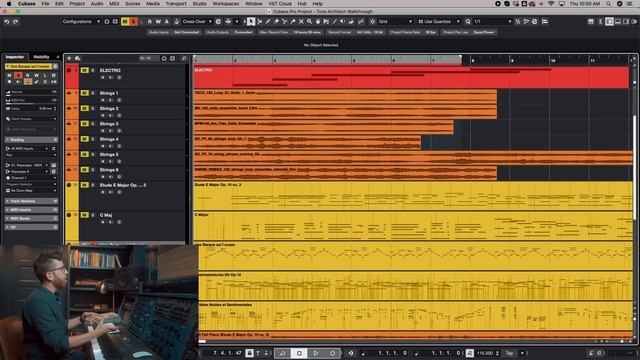Select the Glue tool

coord(293,21)
